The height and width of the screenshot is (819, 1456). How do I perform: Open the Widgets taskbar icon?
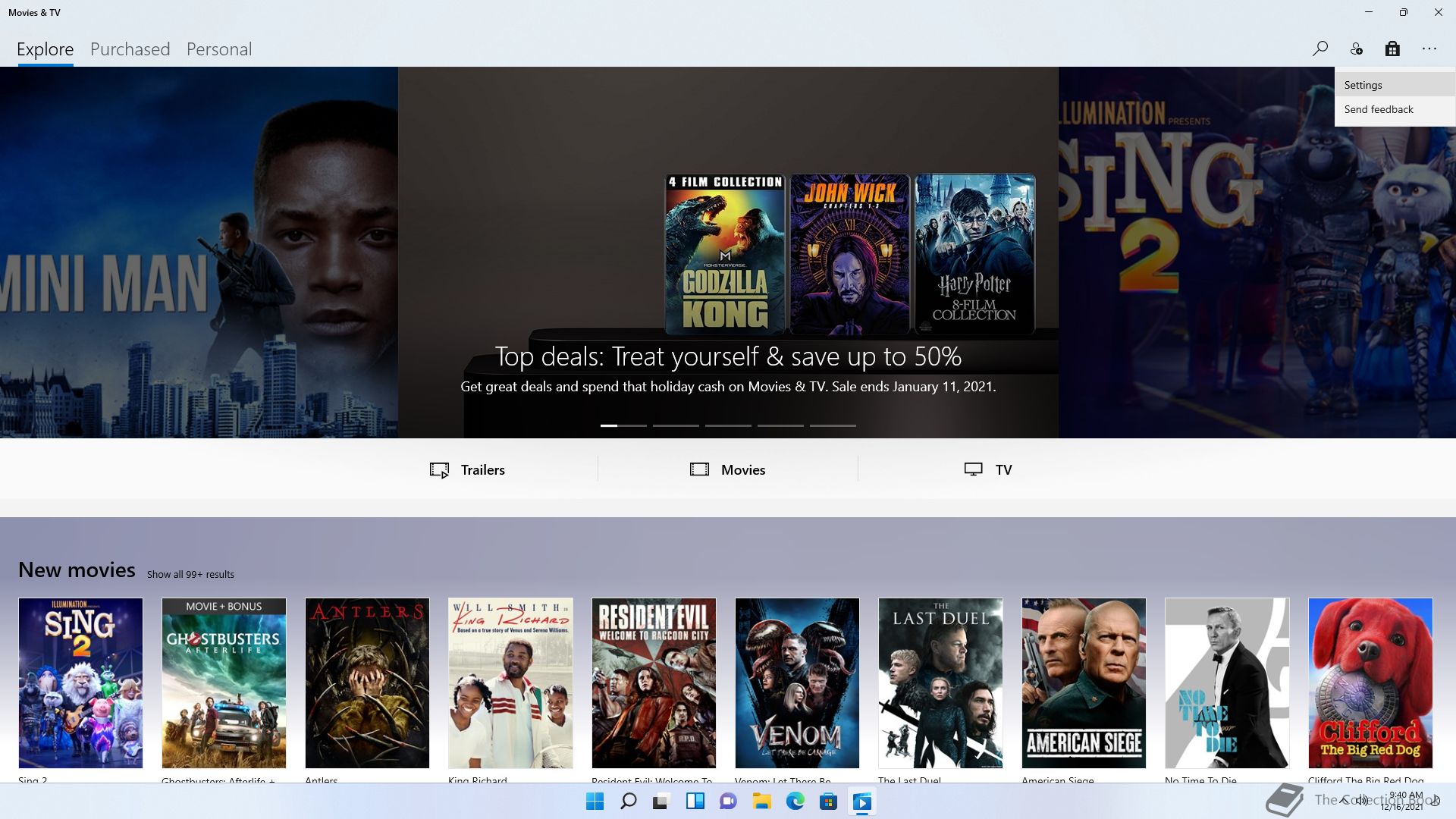pyautogui.click(x=695, y=802)
